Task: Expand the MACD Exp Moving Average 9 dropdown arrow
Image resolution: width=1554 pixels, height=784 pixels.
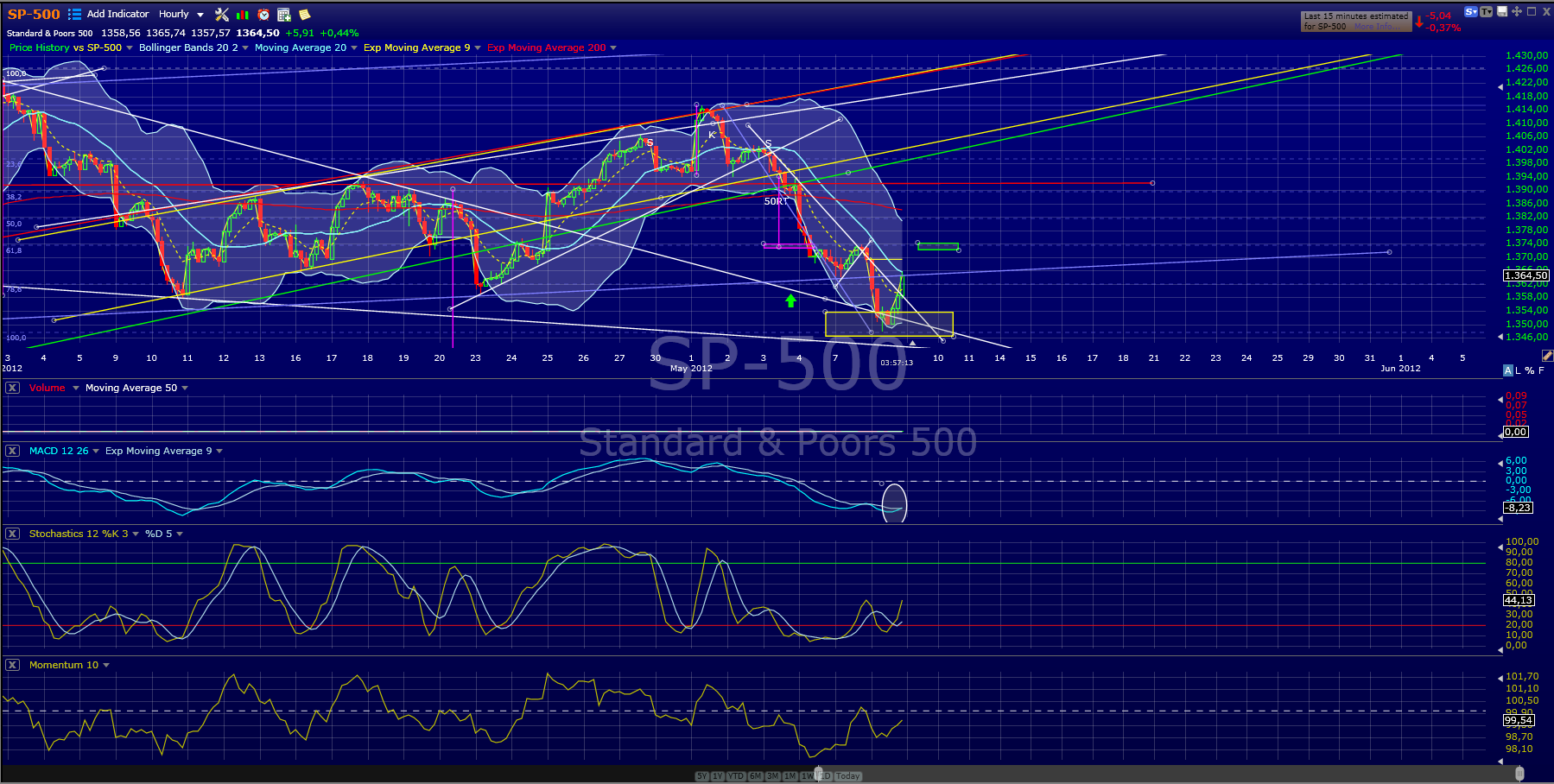Action: pyautogui.click(x=219, y=452)
